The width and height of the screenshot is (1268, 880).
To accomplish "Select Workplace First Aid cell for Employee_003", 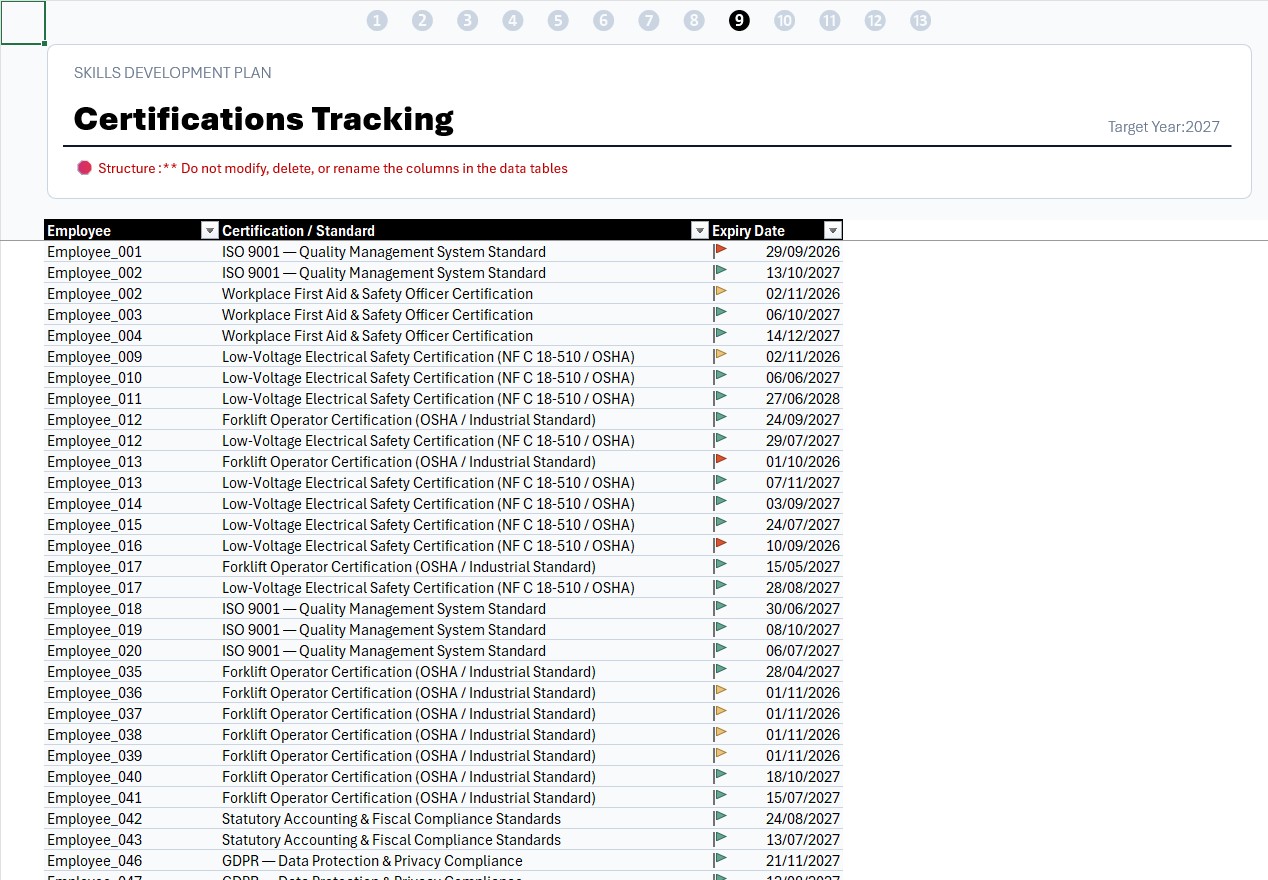I will point(464,315).
